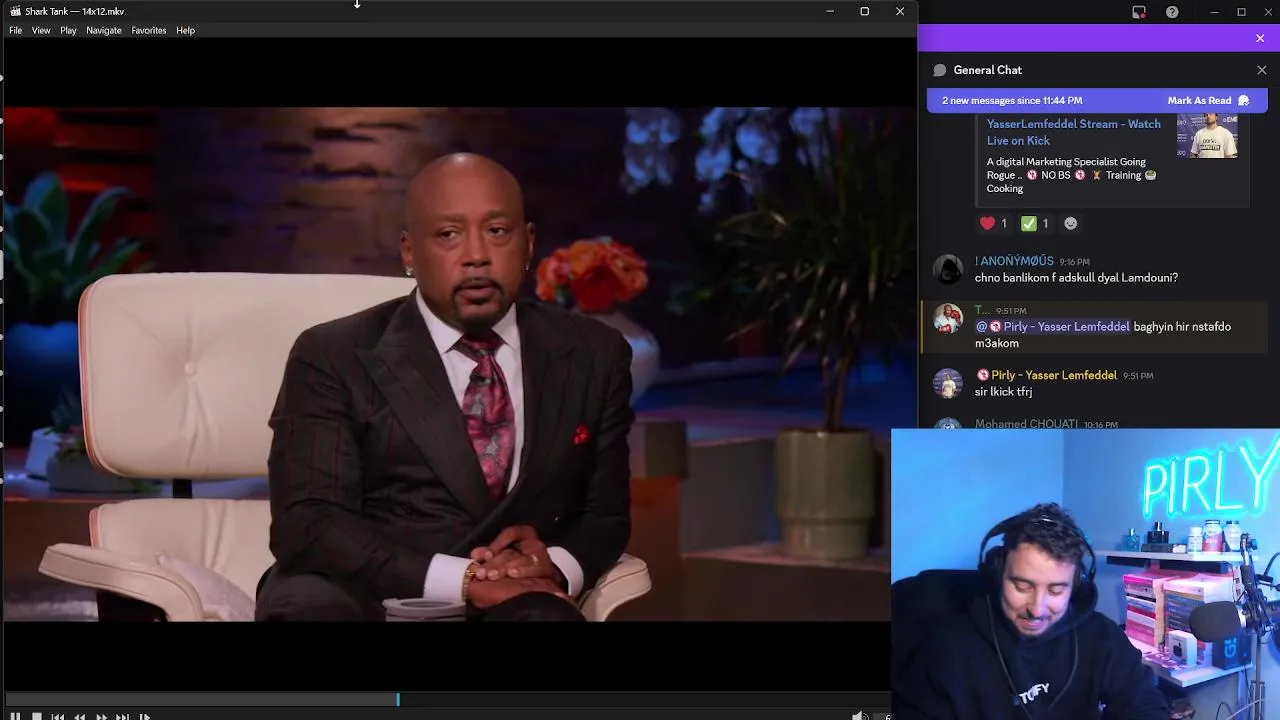This screenshot has height=720, width=1280.
Task: Open the Discord help question-mark icon
Action: (x=1172, y=12)
